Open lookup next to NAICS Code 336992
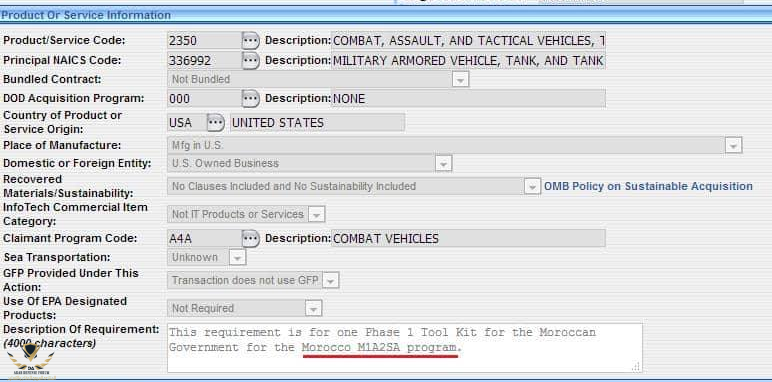Viewport: 772px width, 382px height. tap(251, 61)
